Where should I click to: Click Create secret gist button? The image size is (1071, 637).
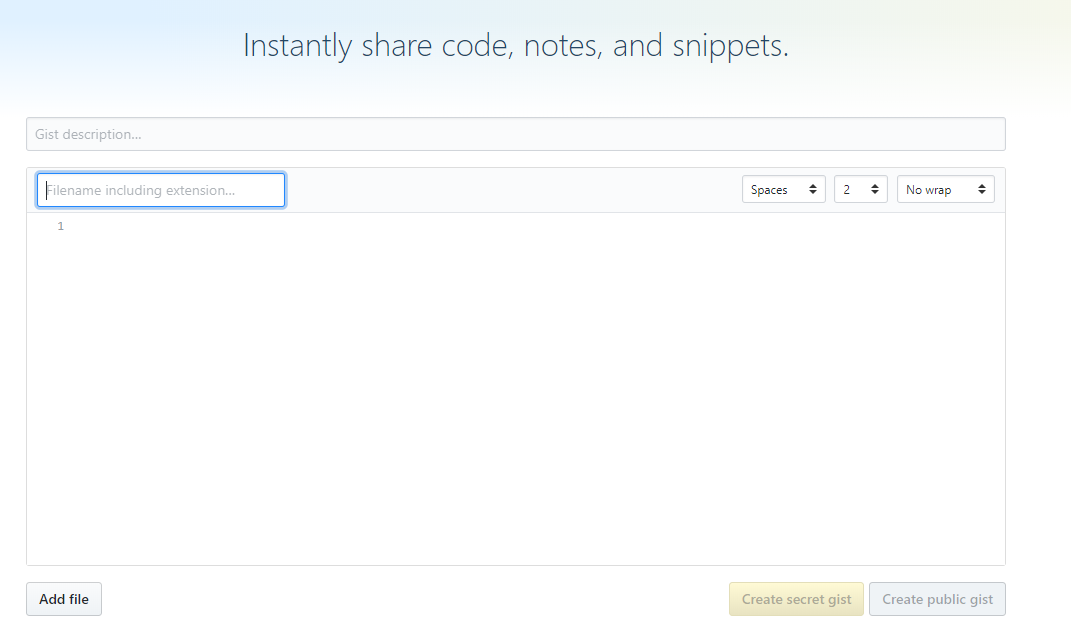[796, 599]
